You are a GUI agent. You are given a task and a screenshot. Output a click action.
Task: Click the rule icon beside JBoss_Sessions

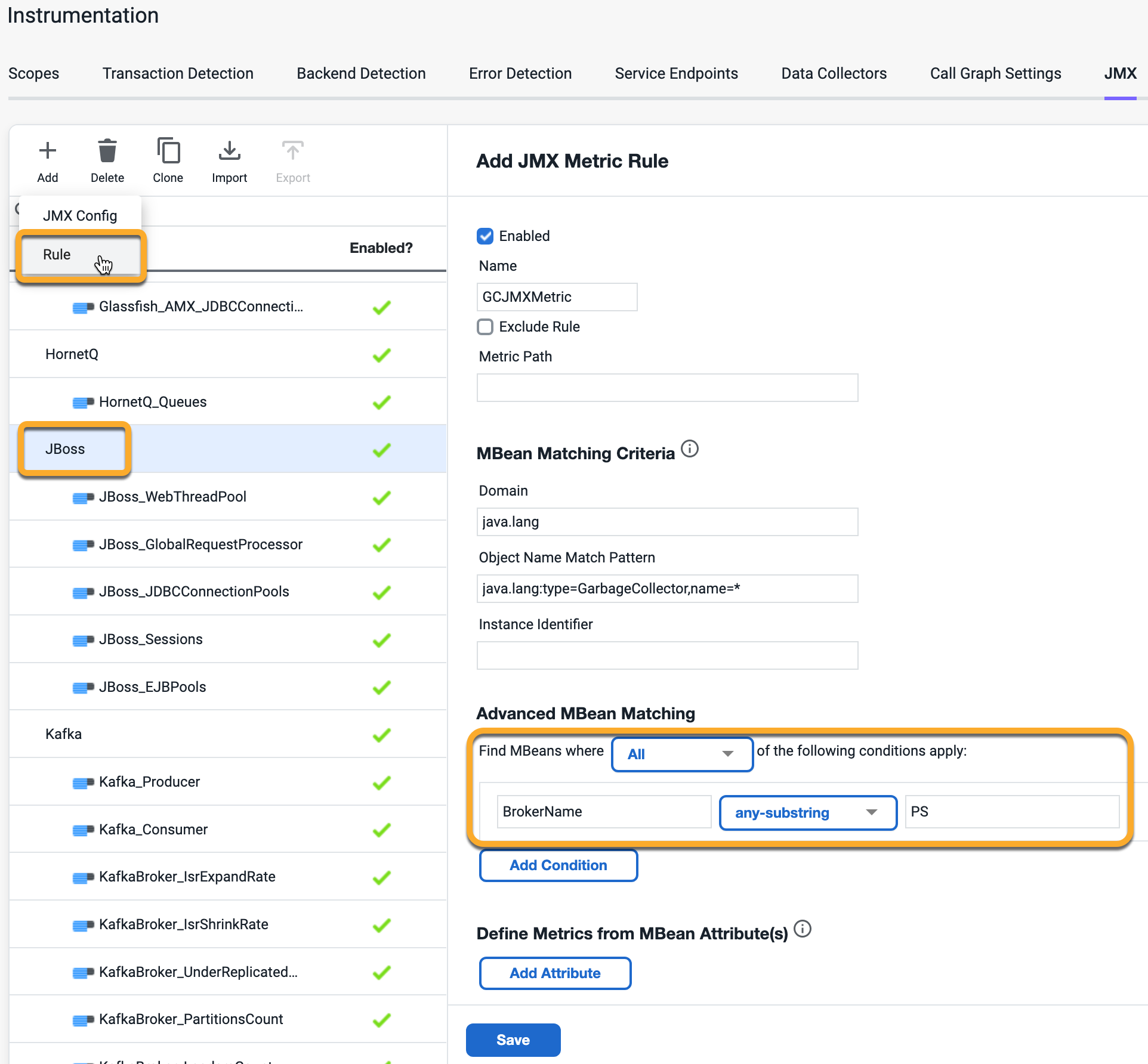pyautogui.click(x=83, y=640)
